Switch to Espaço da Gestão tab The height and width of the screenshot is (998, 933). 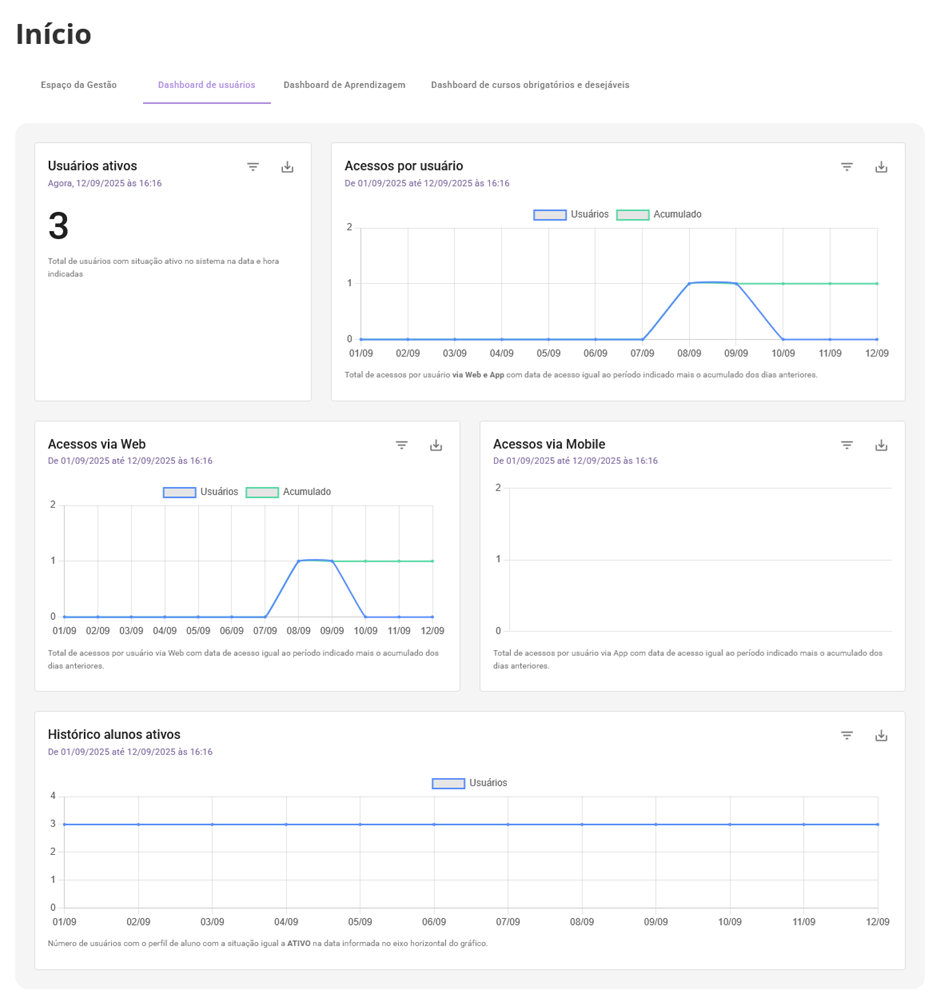tap(79, 85)
